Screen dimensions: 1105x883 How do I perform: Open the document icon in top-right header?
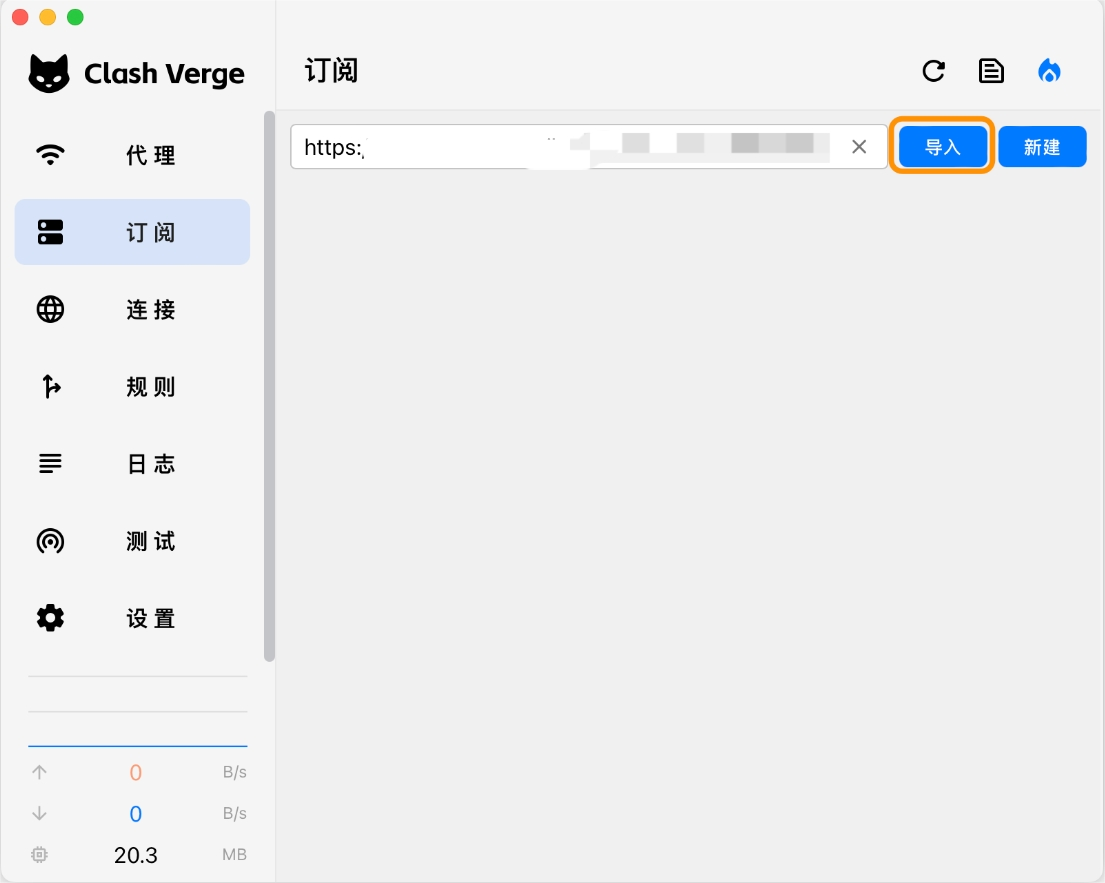pos(991,71)
